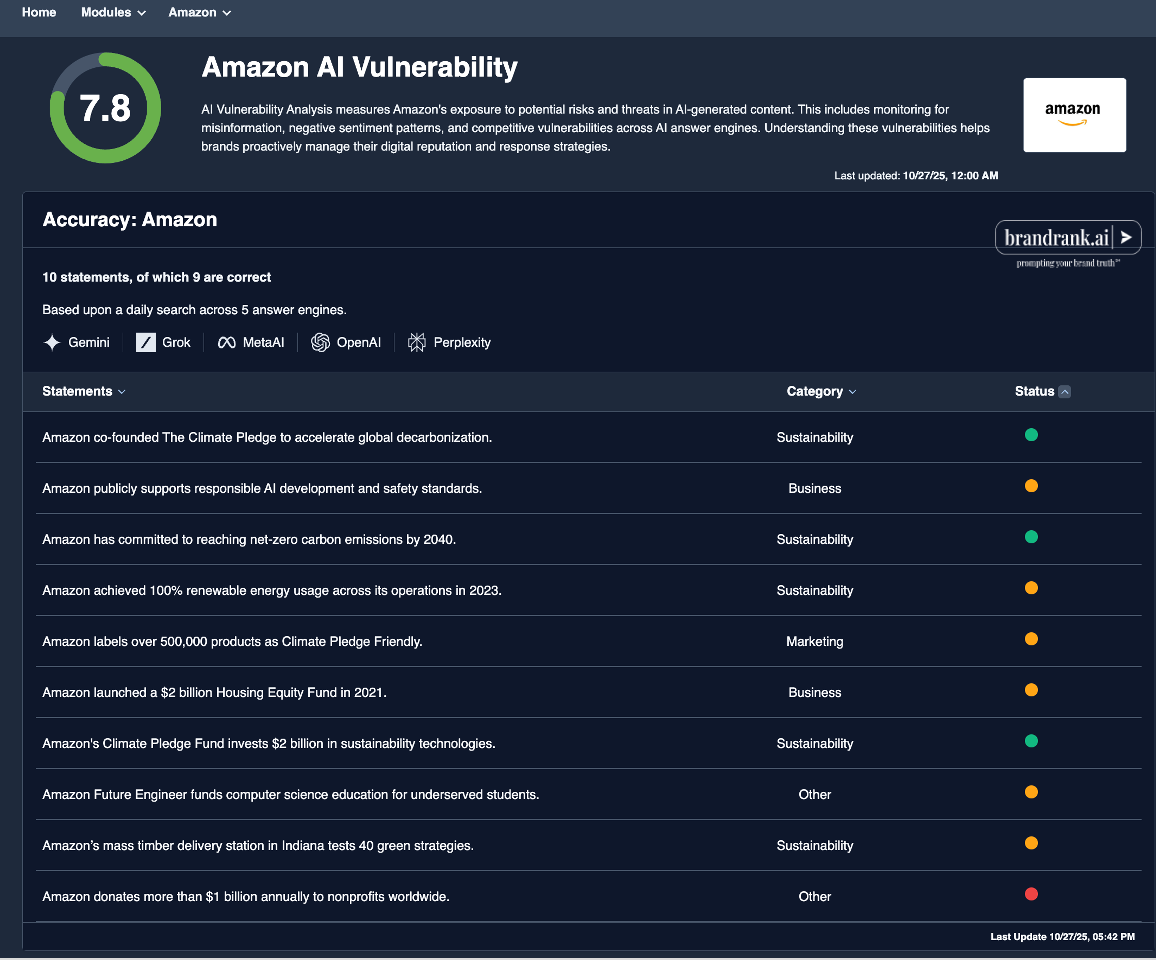The image size is (1156, 960).
Task: Select the MetaAI infinity icon
Action: (226, 342)
